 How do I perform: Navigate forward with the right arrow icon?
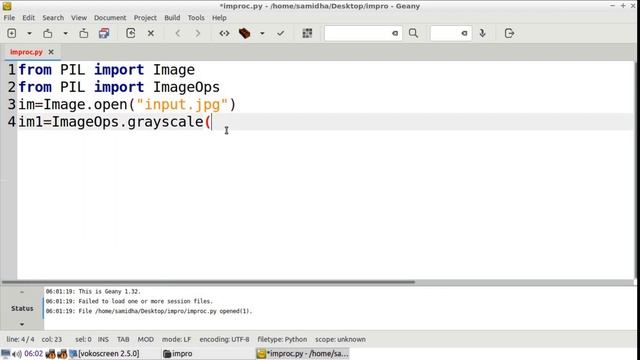[x=198, y=33]
